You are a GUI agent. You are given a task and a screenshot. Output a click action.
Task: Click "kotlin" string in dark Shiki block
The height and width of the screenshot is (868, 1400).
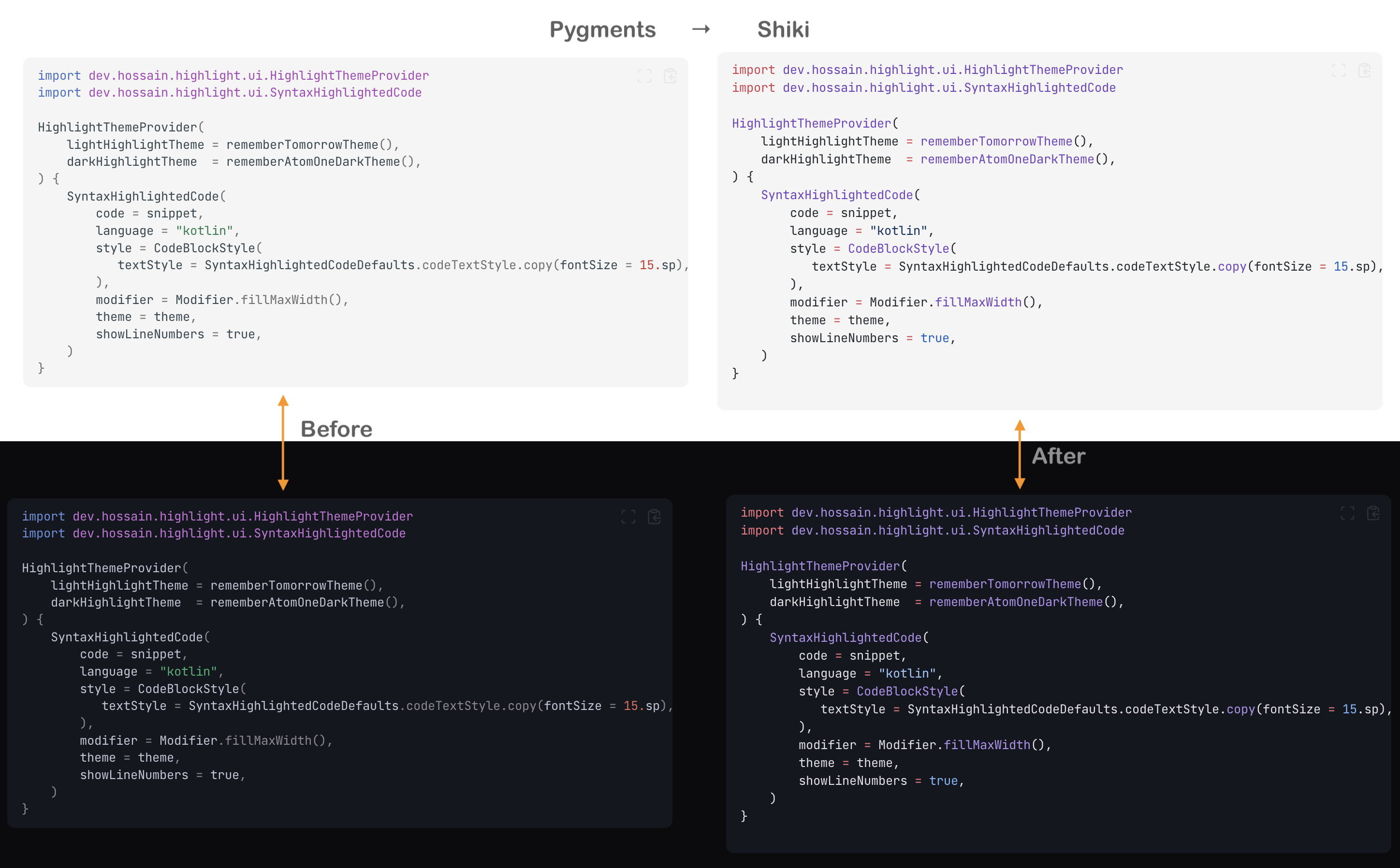907,673
